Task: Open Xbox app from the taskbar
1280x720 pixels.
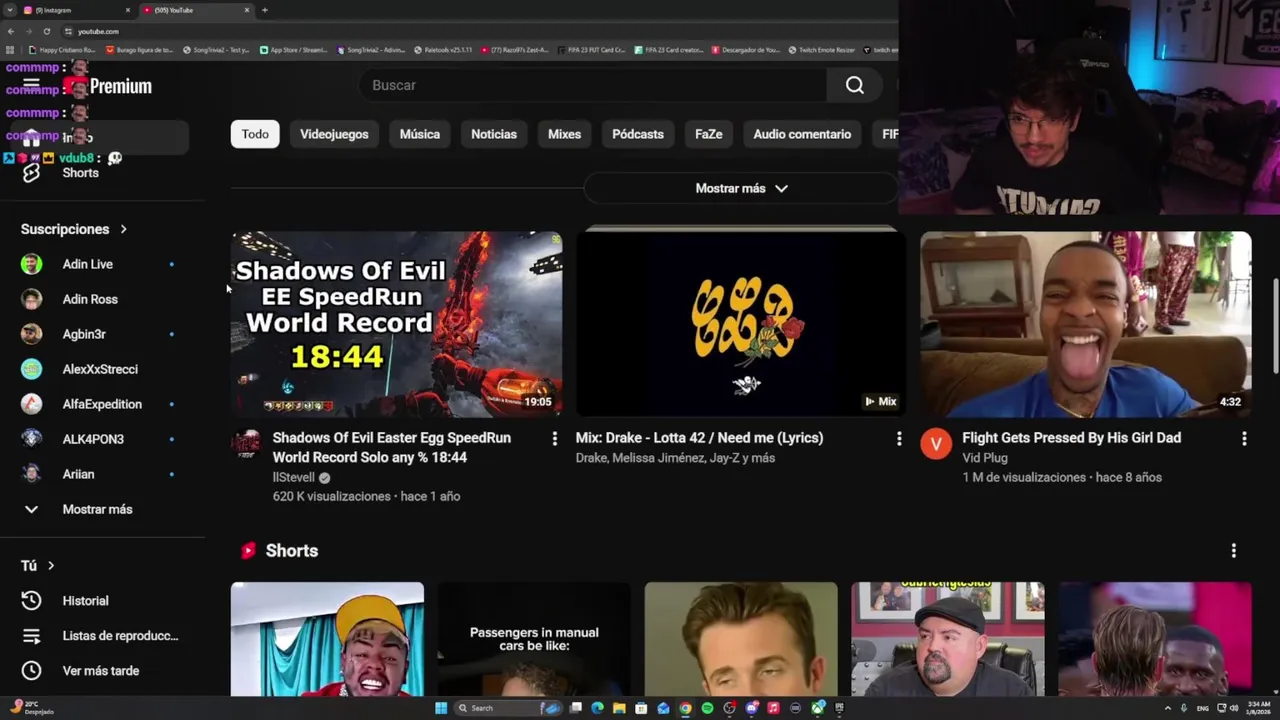Action: pos(817,708)
